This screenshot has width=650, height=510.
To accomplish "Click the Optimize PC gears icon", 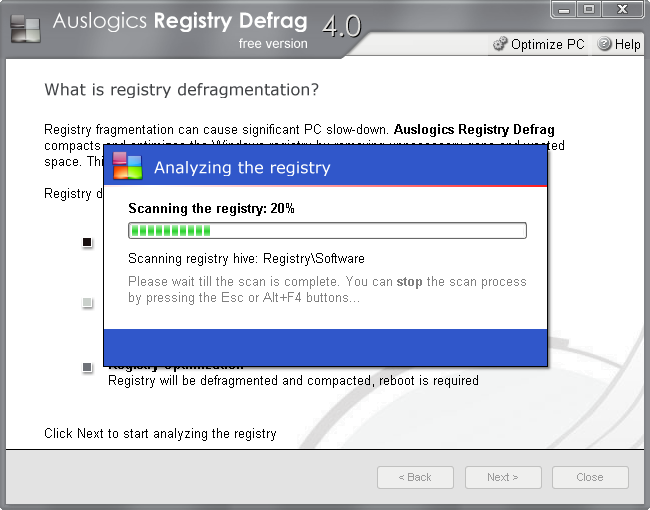I will pos(500,44).
